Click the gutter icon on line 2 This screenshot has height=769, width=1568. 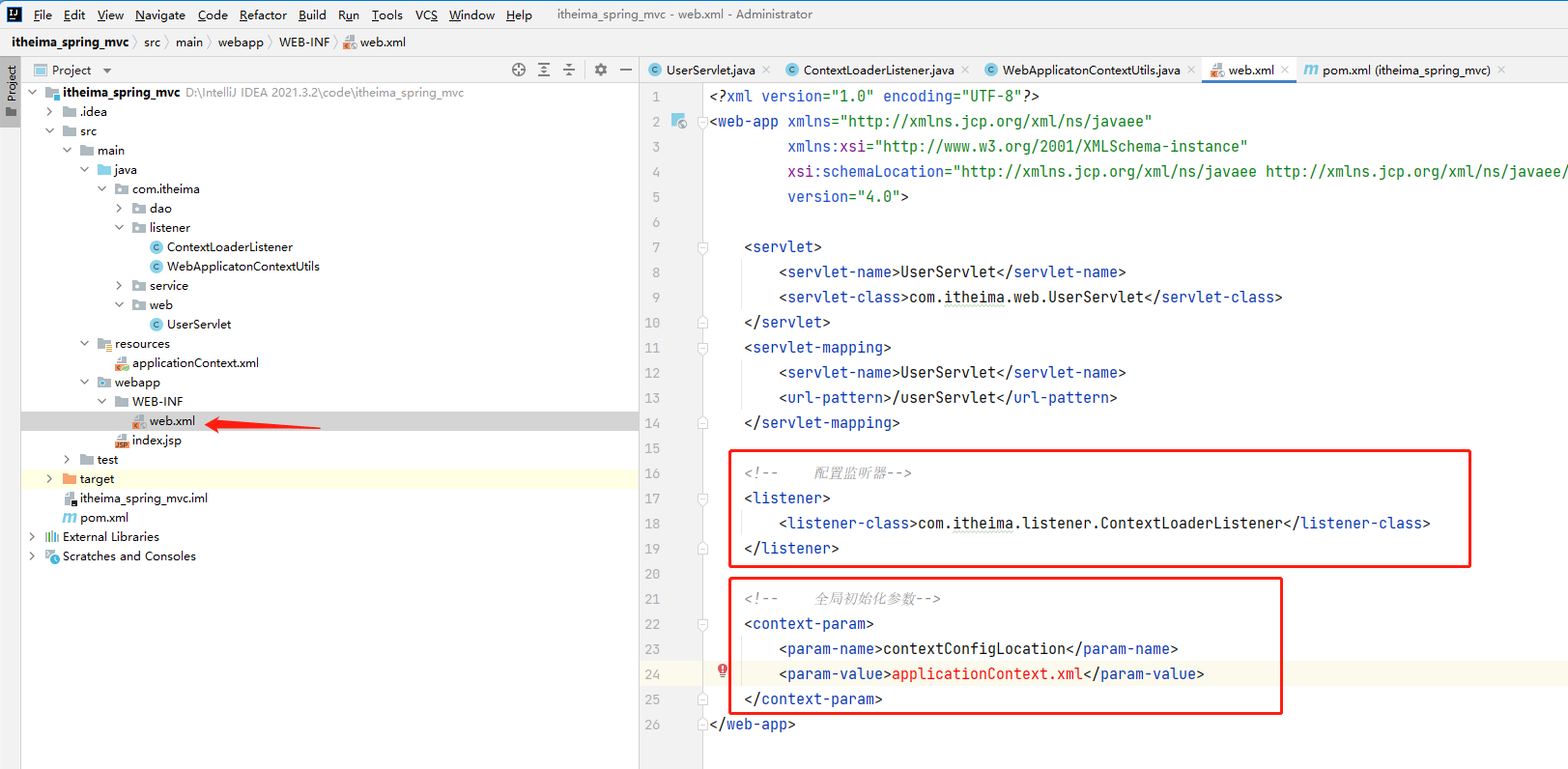pyautogui.click(x=679, y=122)
